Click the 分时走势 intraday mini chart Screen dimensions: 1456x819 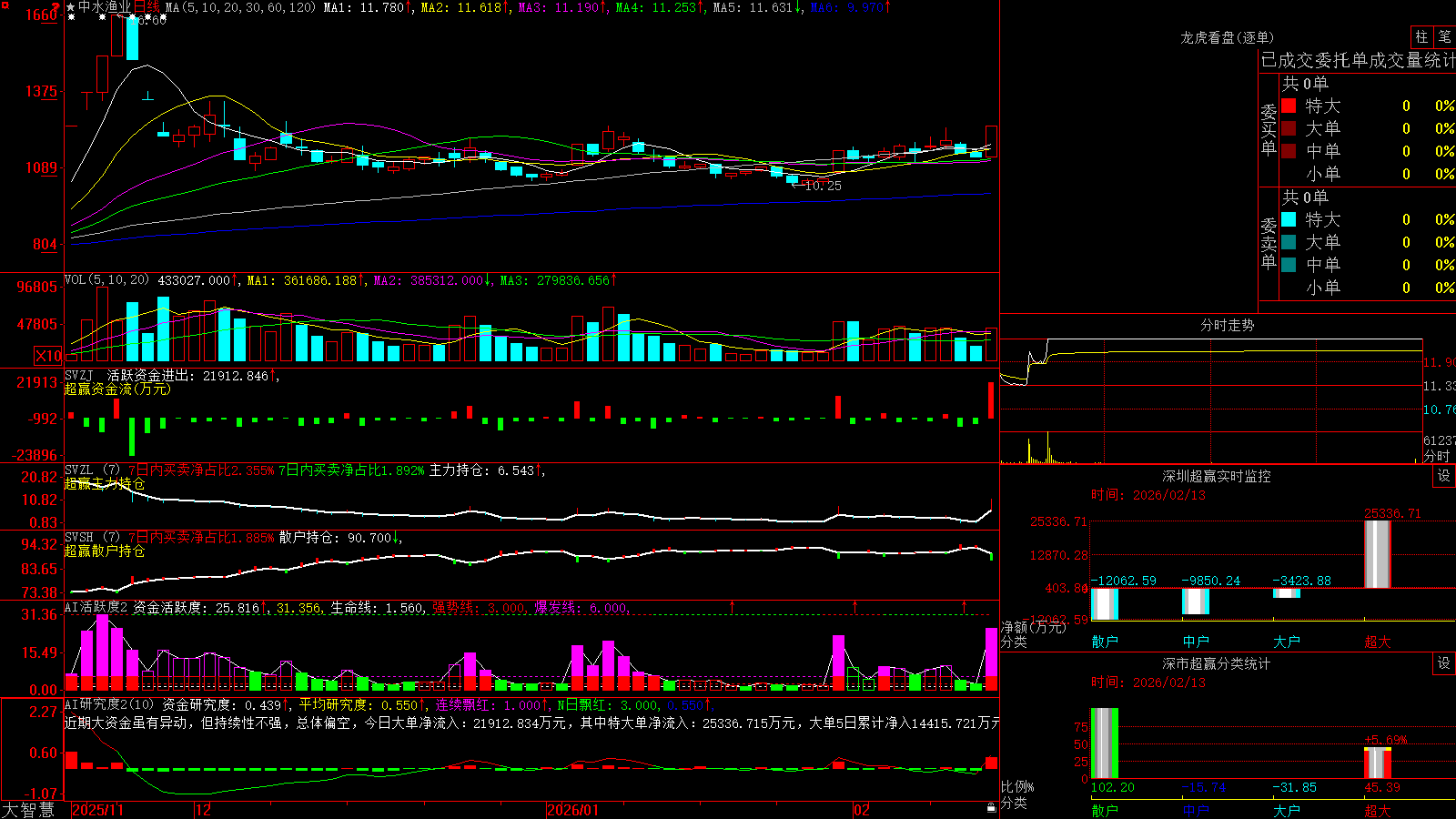1211,400
